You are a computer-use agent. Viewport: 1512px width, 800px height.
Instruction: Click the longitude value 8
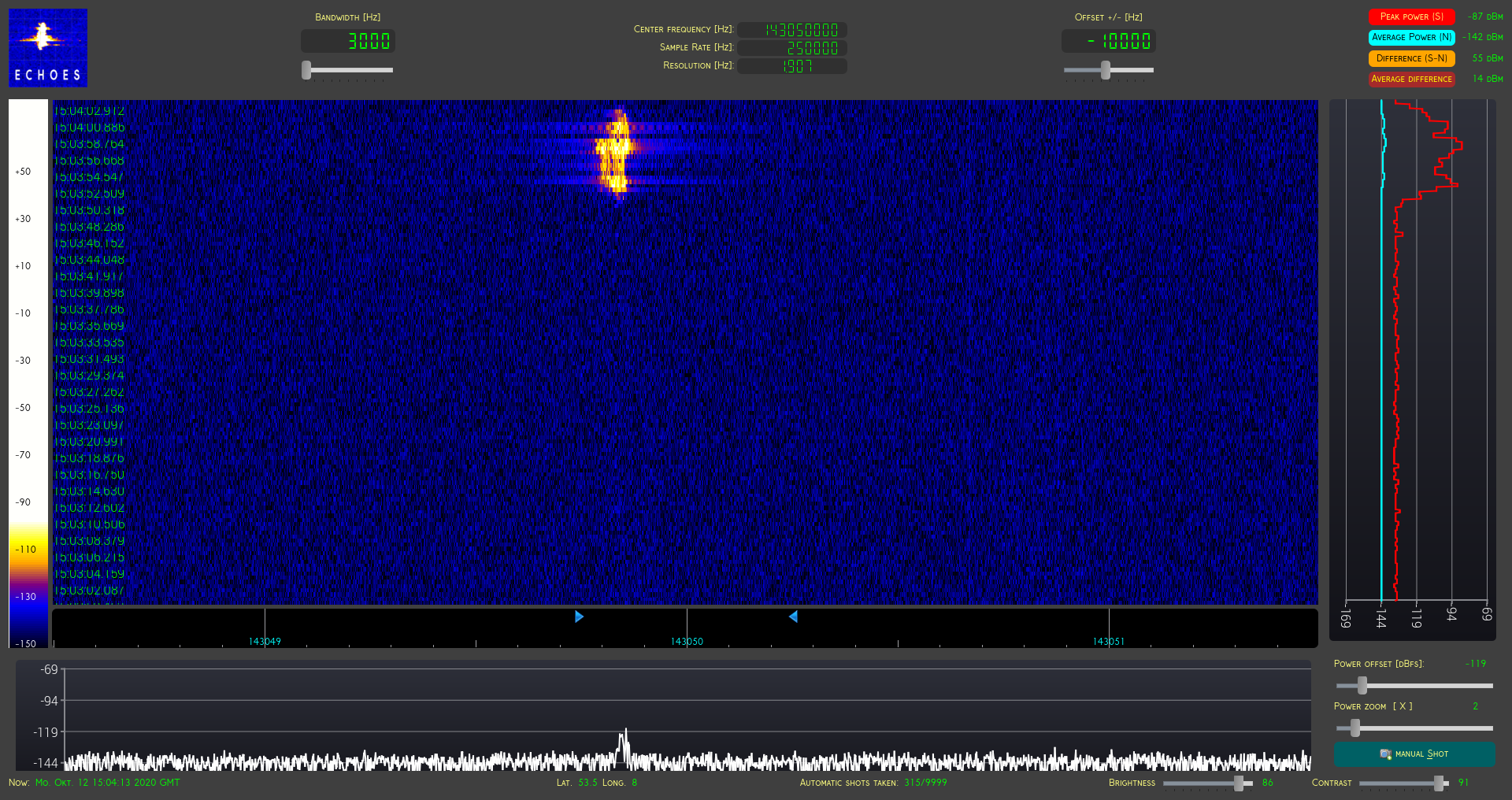pos(634,783)
